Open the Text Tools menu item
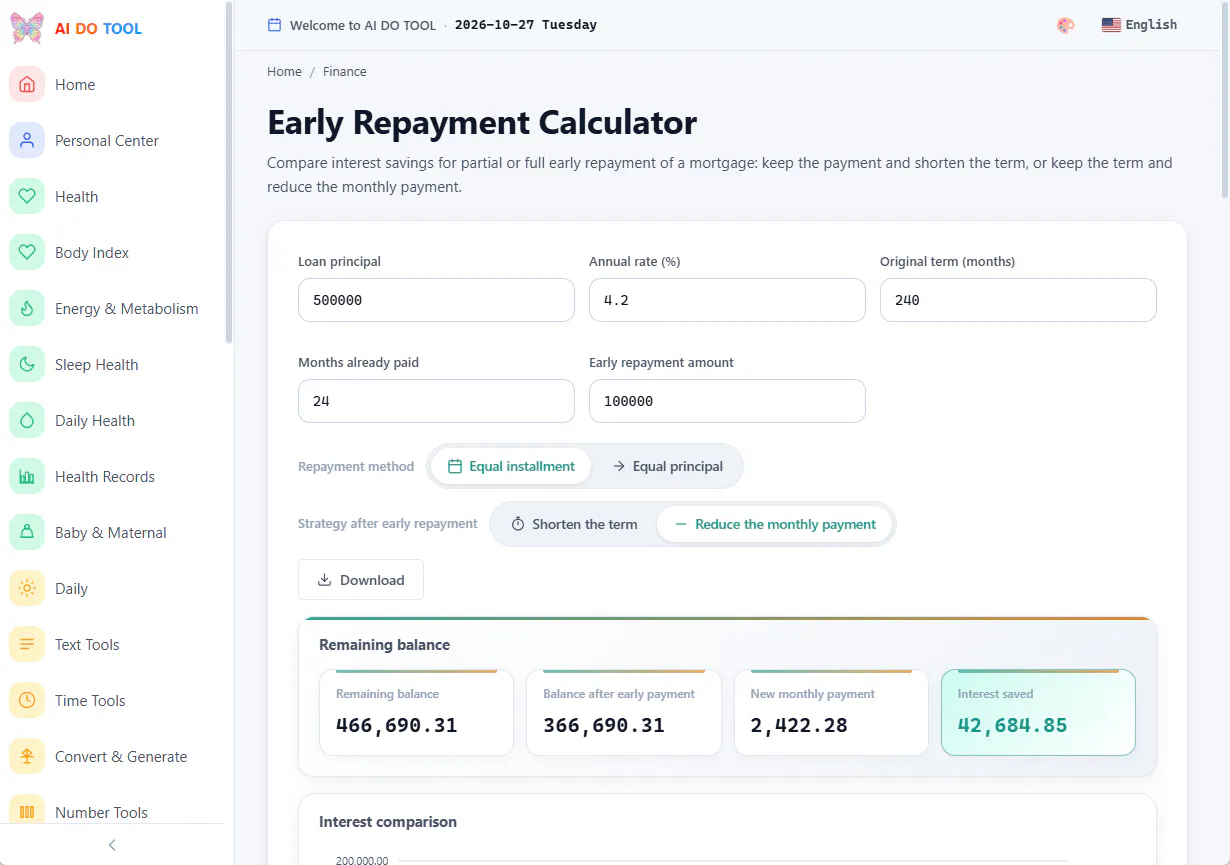 click(x=112, y=645)
